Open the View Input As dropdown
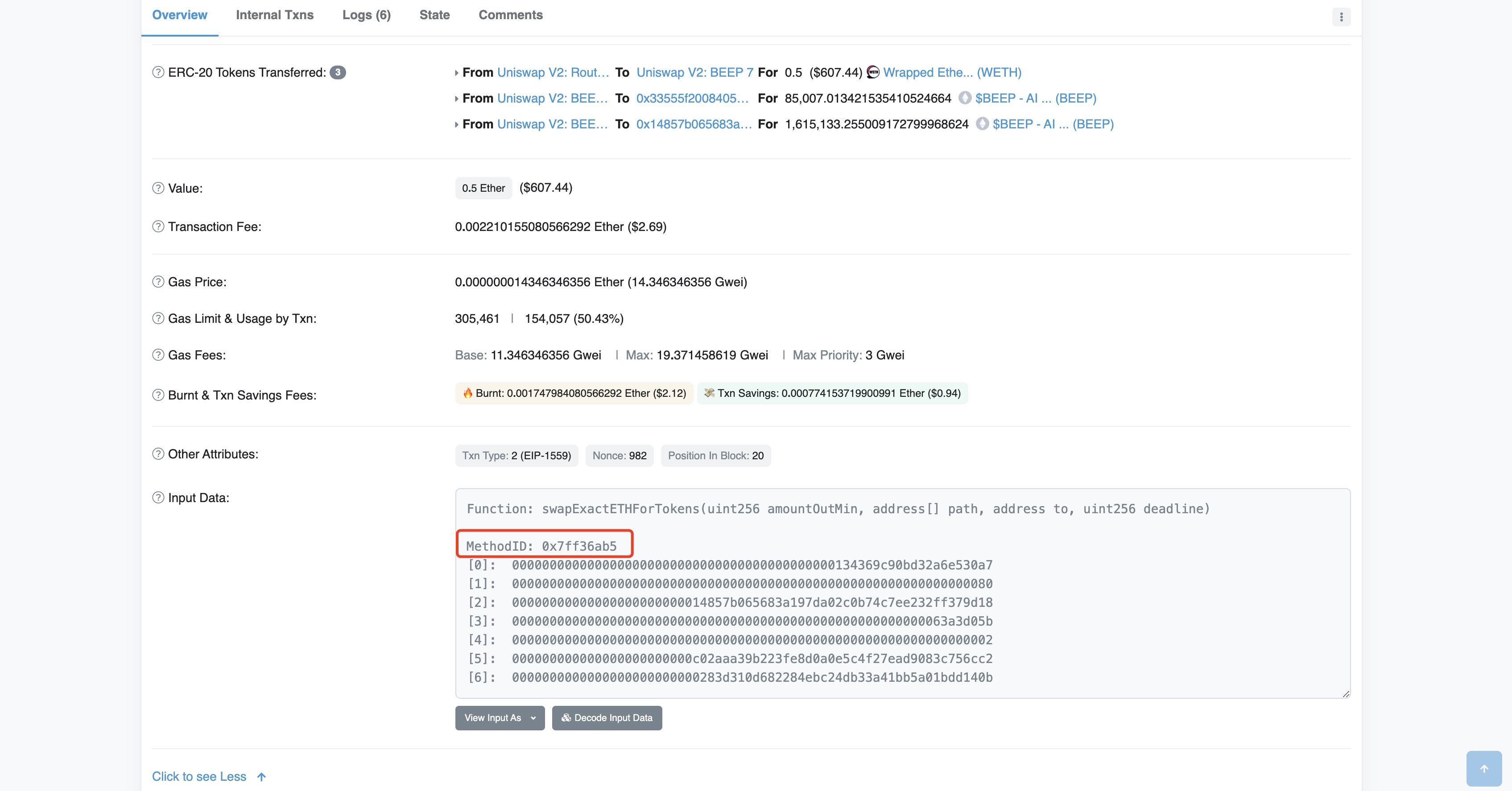Screen dimensions: 1512x791 (500, 717)
